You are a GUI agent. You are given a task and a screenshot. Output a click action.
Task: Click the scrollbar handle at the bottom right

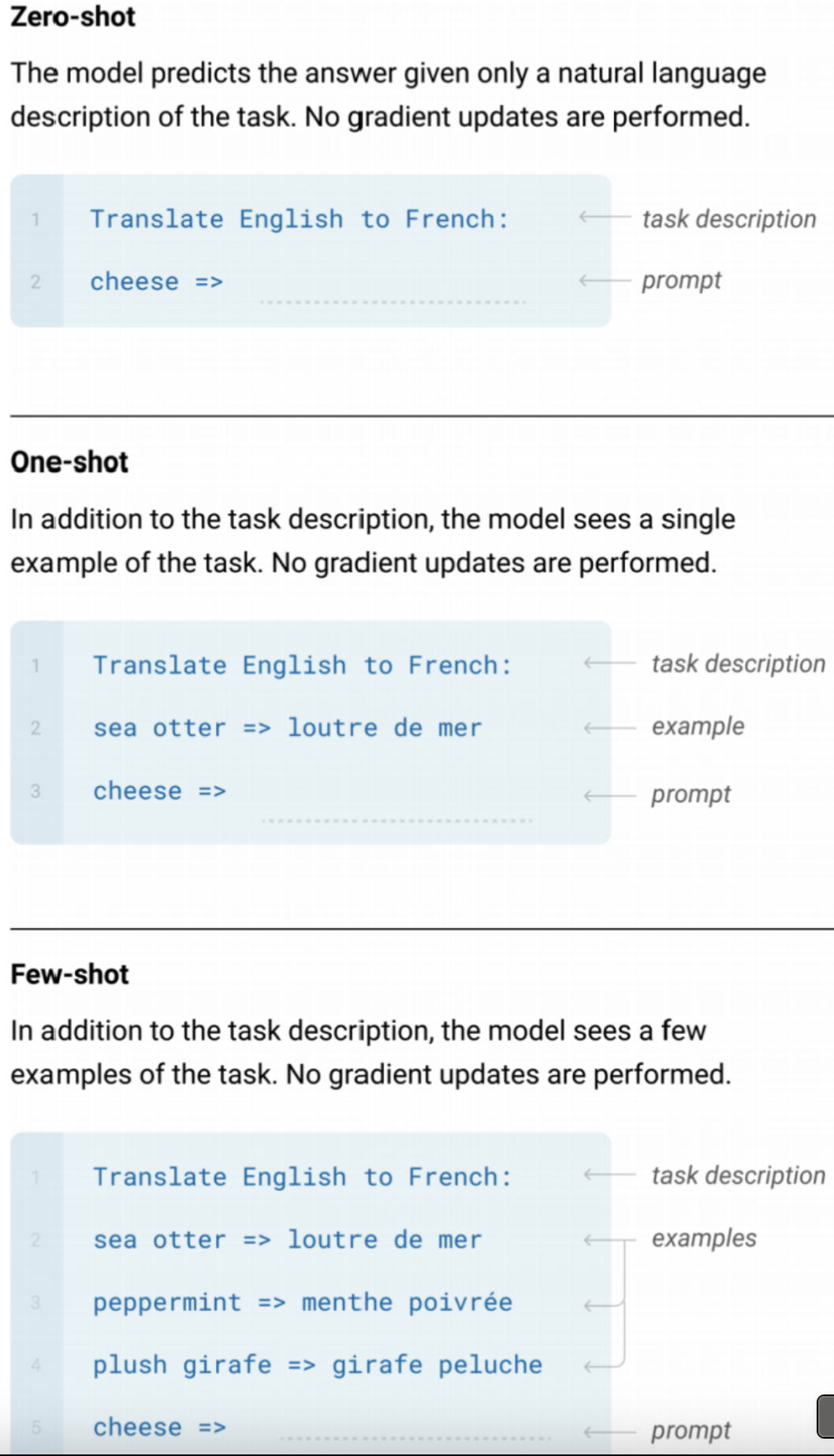point(825,1417)
